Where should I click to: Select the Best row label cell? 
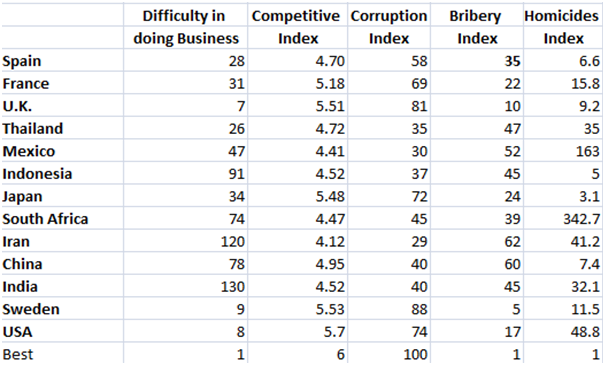(x=63, y=353)
